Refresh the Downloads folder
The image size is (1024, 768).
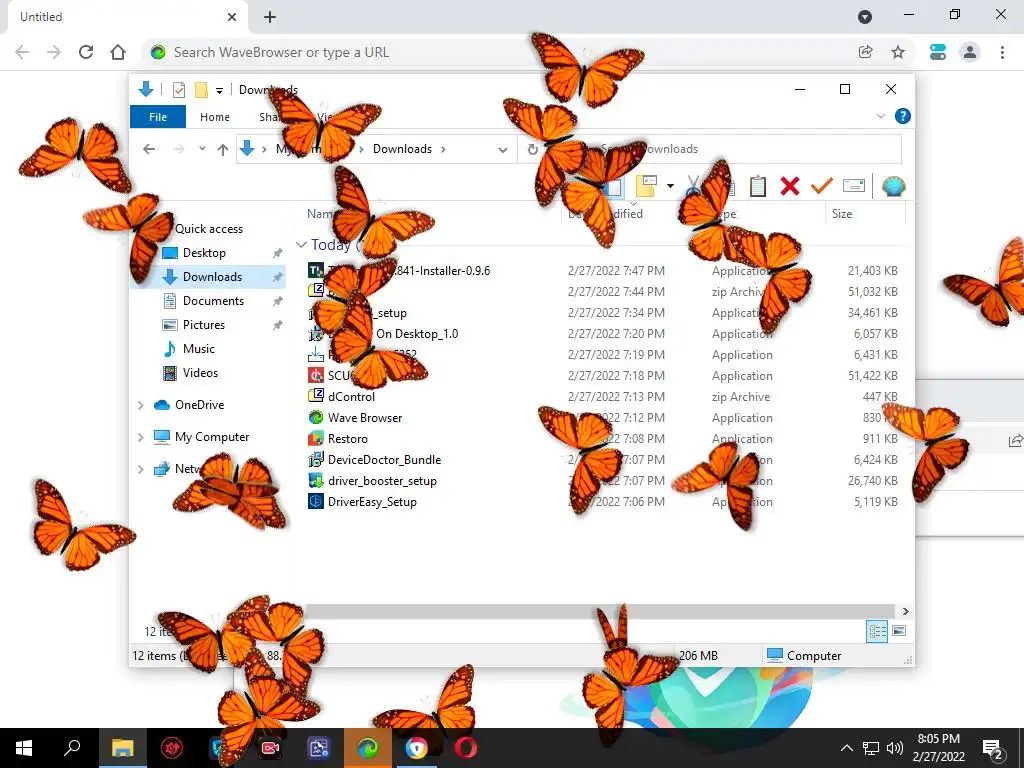(533, 150)
